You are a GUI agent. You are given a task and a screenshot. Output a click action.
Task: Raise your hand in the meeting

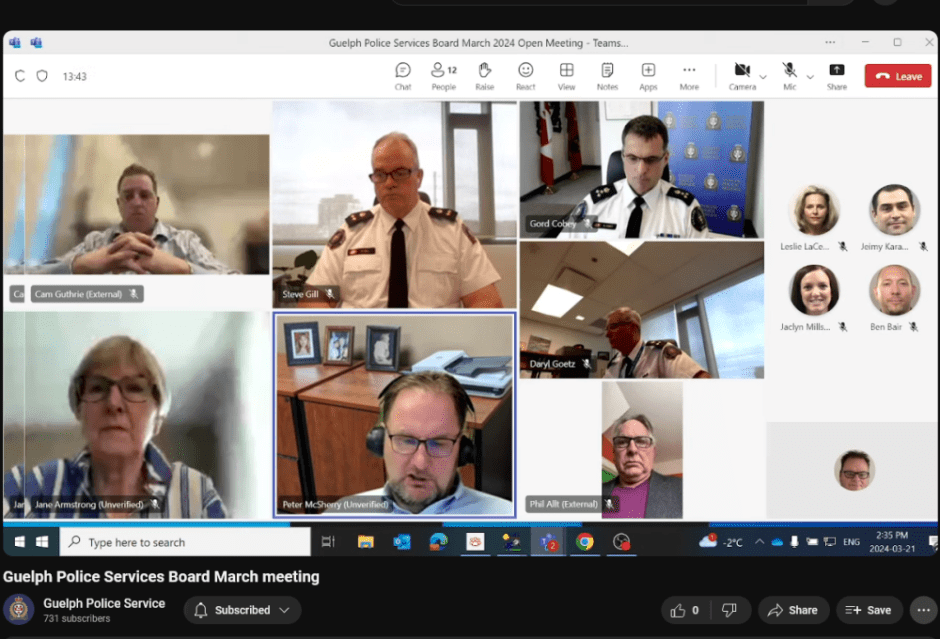pyautogui.click(x=484, y=76)
